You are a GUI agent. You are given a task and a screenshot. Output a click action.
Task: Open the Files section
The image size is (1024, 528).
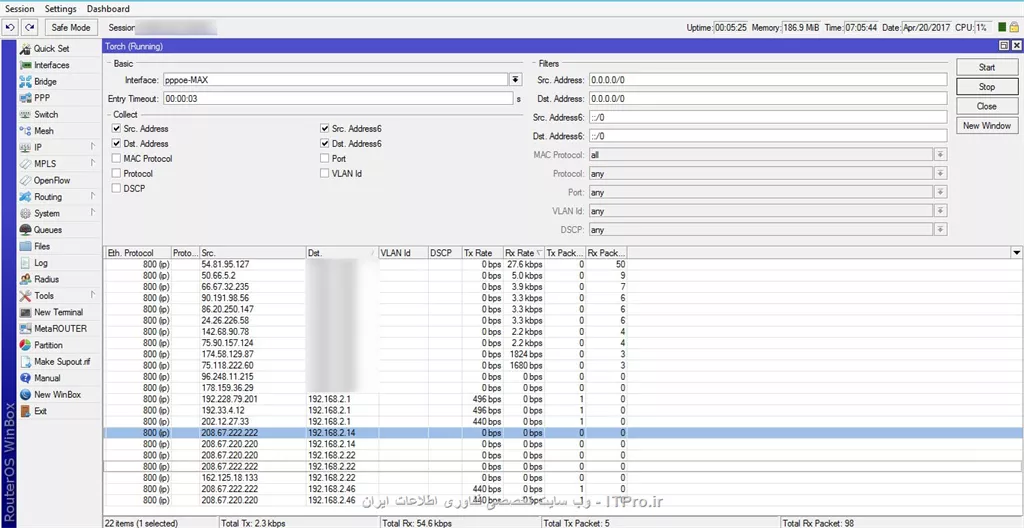click(42, 246)
